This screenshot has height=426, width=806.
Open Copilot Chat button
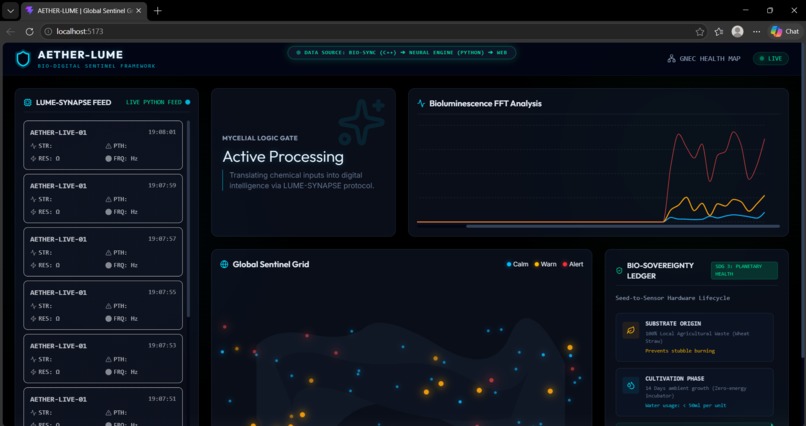coord(785,32)
